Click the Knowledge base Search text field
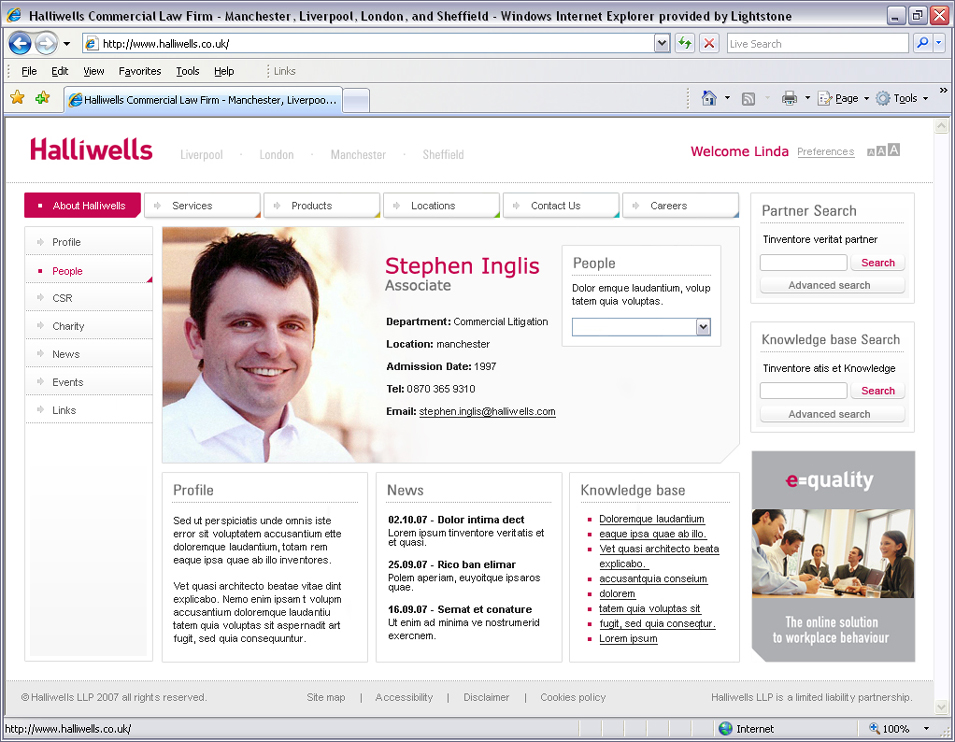This screenshot has width=955, height=742. [x=803, y=390]
